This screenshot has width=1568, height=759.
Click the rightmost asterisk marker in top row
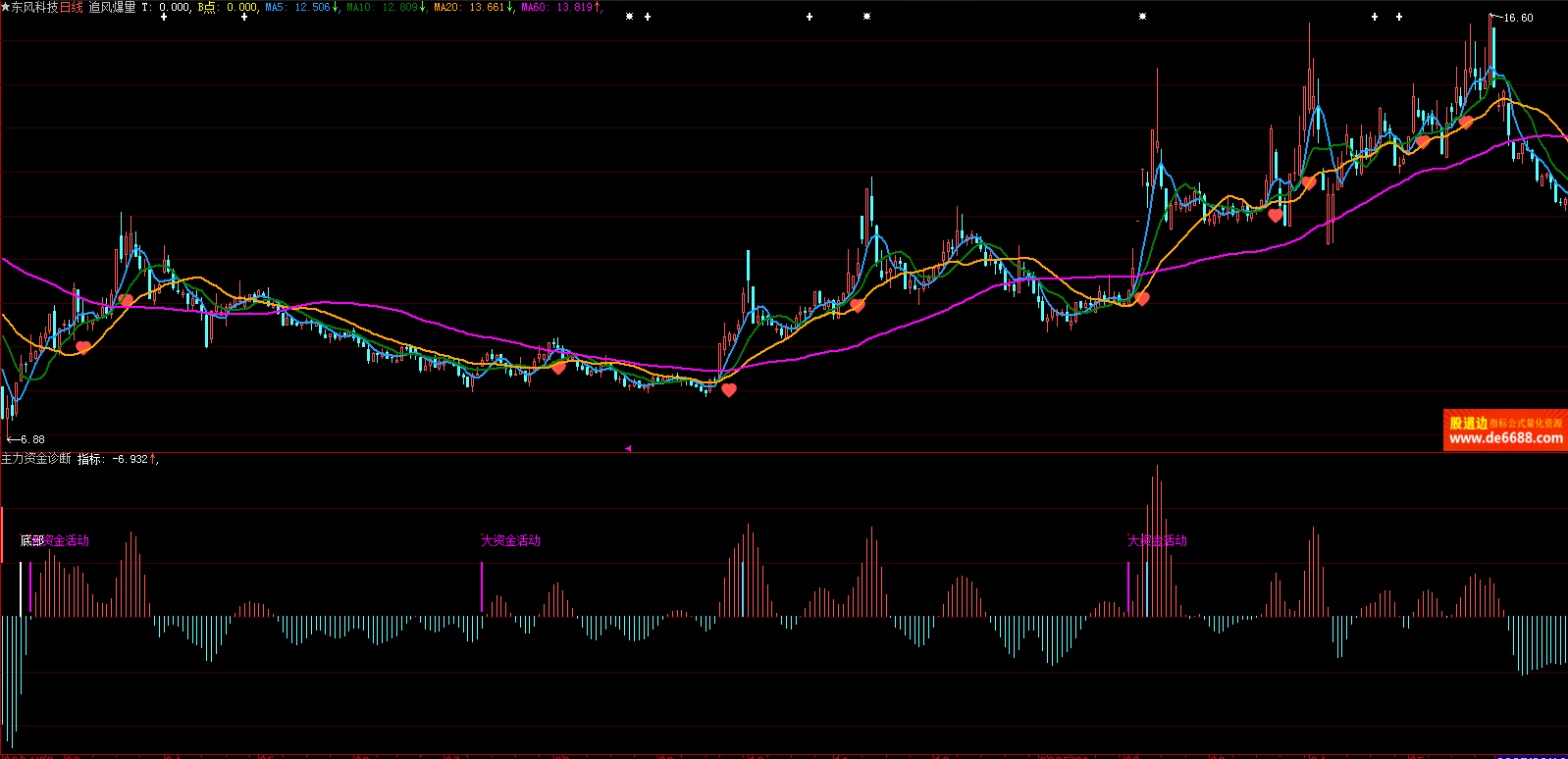click(x=1142, y=17)
